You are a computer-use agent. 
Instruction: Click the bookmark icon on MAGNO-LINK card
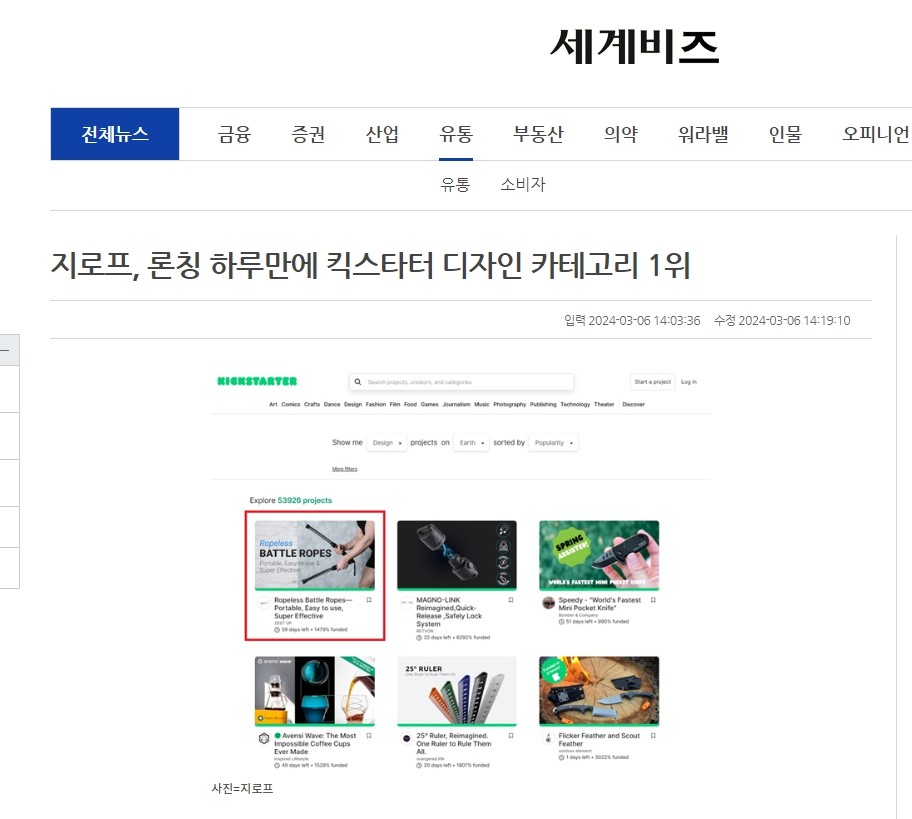point(511,600)
